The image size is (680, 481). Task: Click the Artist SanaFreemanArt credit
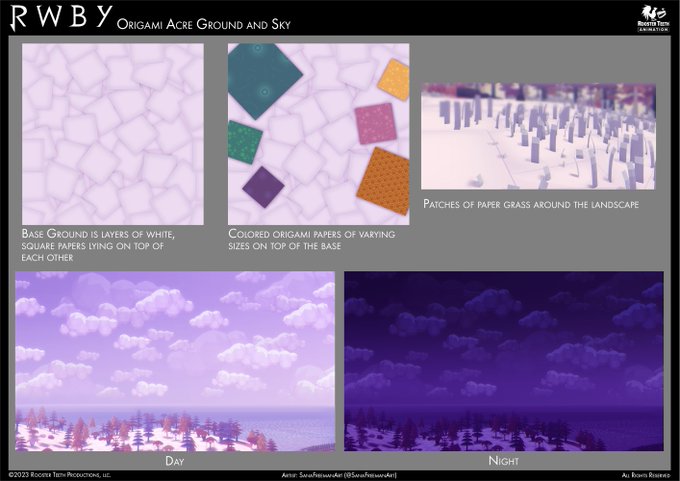[x=339, y=475]
